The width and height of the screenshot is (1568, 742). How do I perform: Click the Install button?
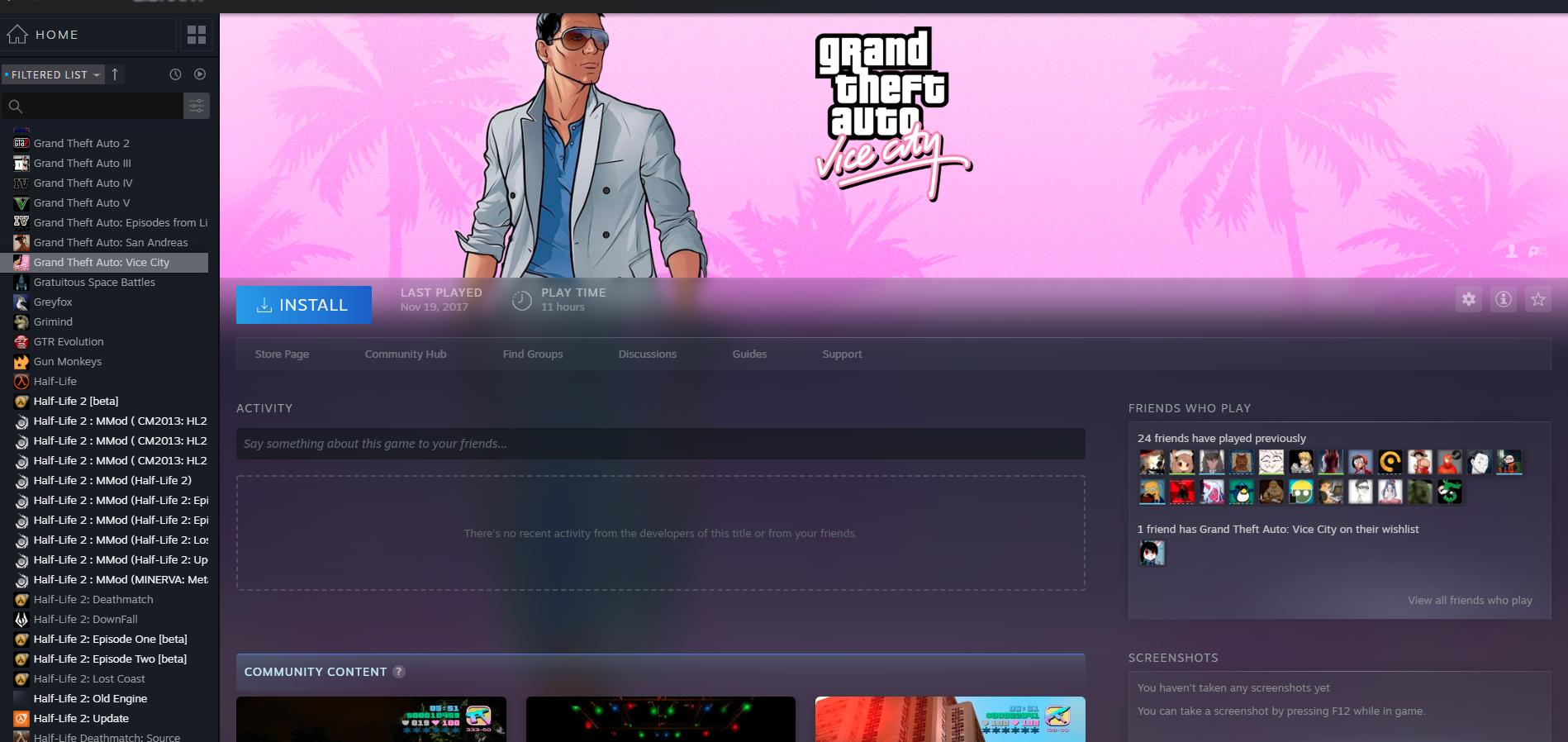coord(303,305)
